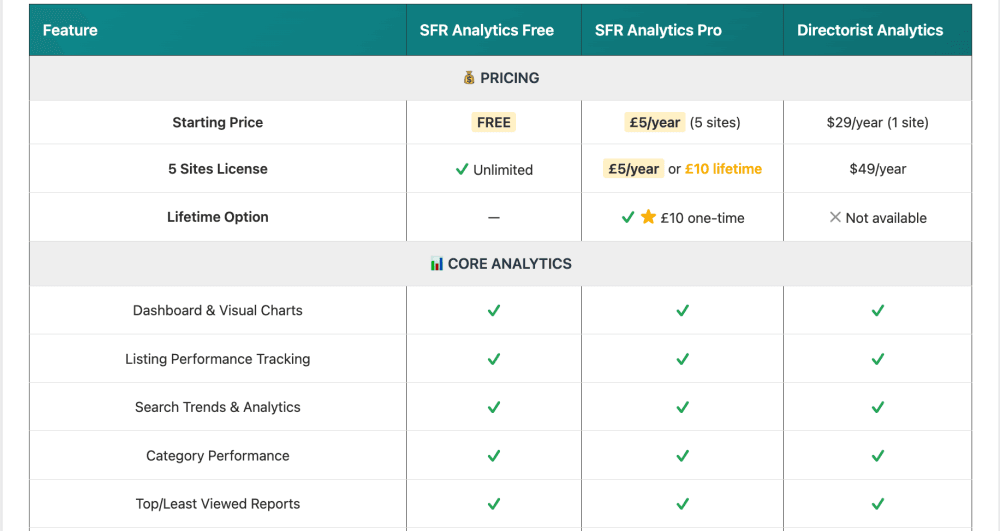Screen dimensions: 1000x531
Task: Click the Dashboard & Visual Charts label
Action: (x=217, y=310)
